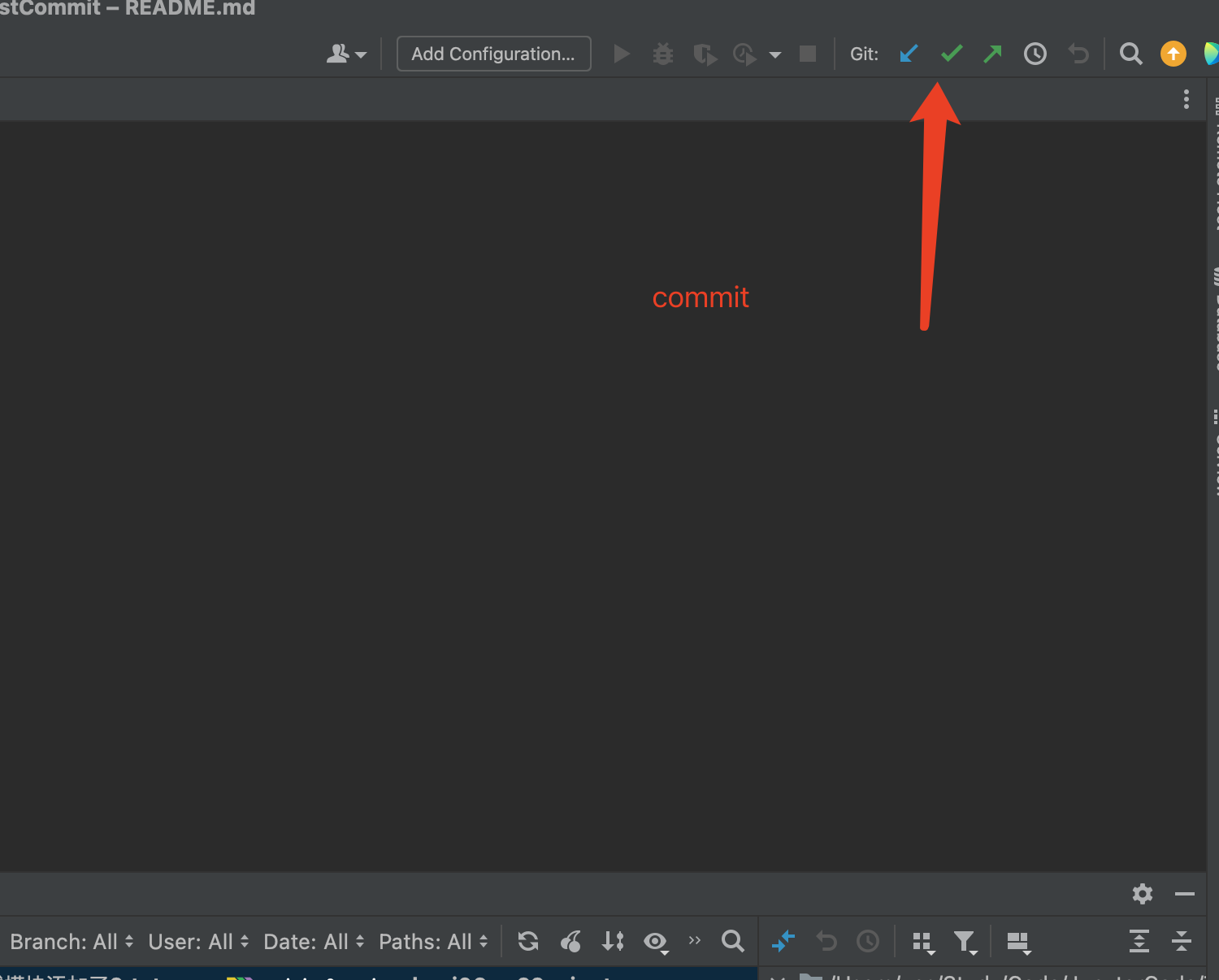This screenshot has width=1219, height=980.
Task: Open the User: All filter dropdown
Action: click(197, 941)
